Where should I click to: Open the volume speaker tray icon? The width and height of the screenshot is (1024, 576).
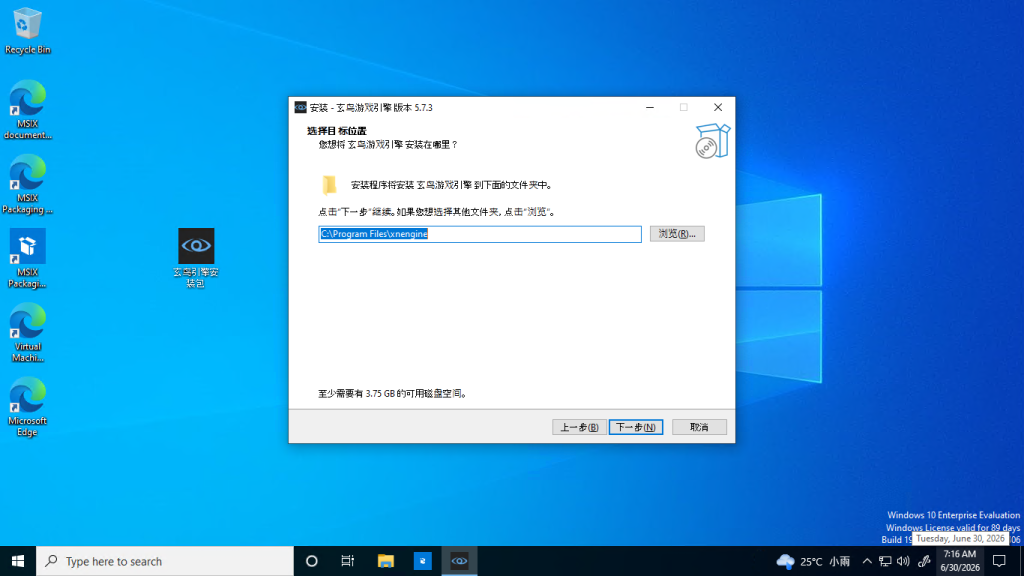click(x=903, y=561)
